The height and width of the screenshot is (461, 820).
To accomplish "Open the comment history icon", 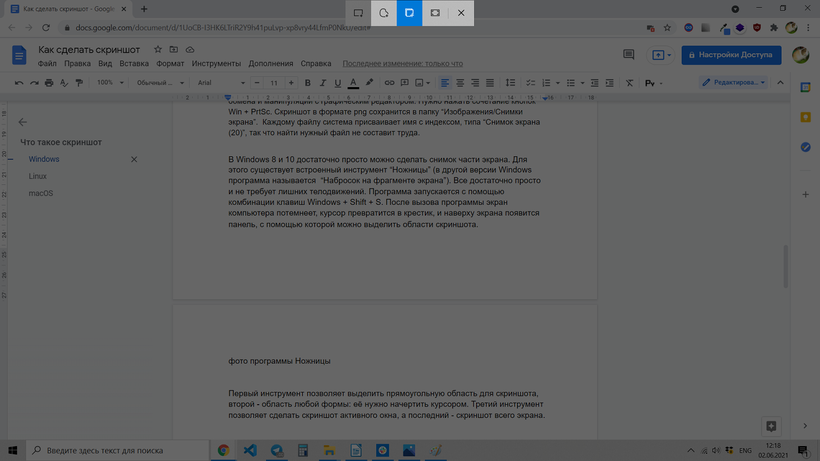I will pos(628,55).
